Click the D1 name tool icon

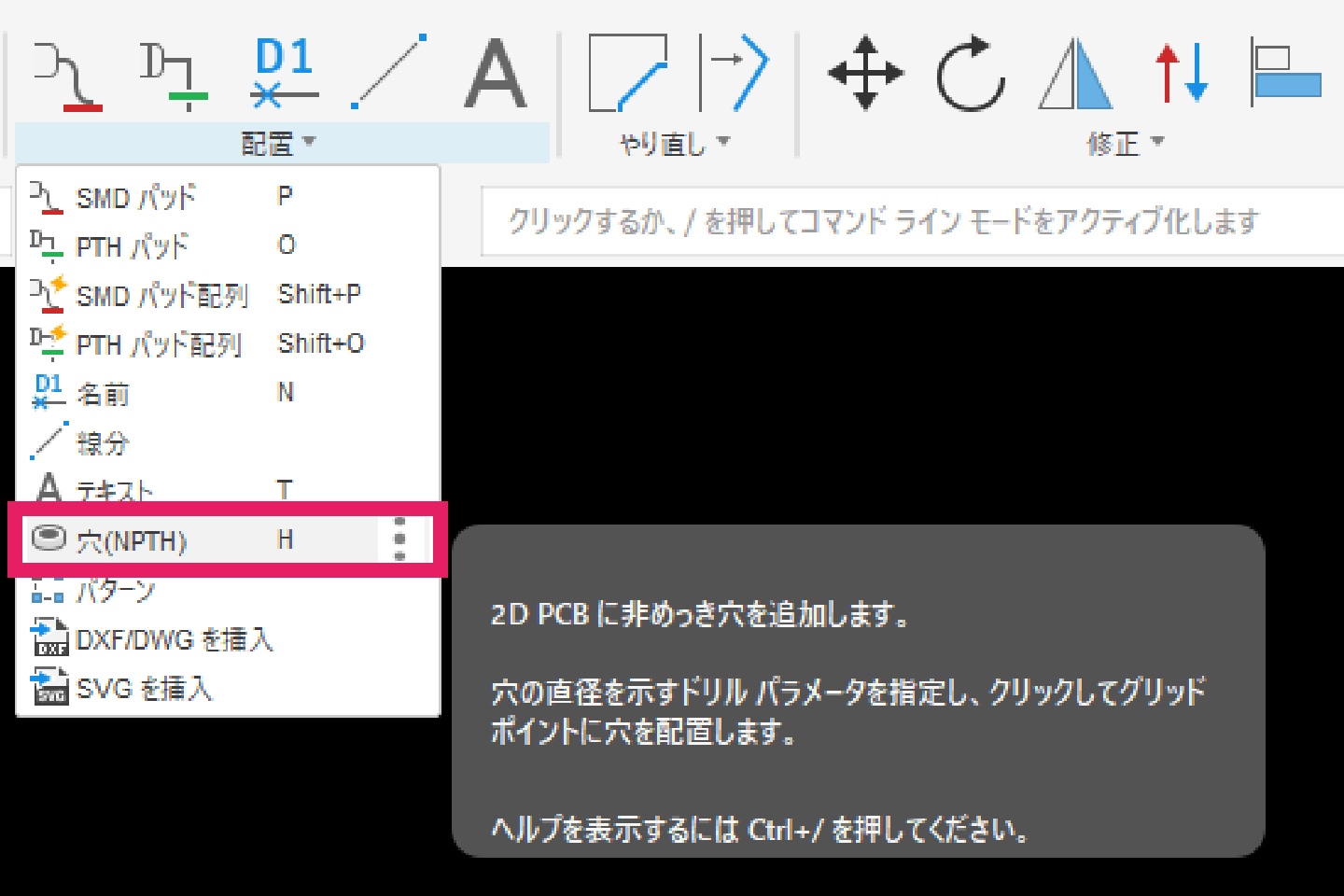pyautogui.click(x=284, y=73)
